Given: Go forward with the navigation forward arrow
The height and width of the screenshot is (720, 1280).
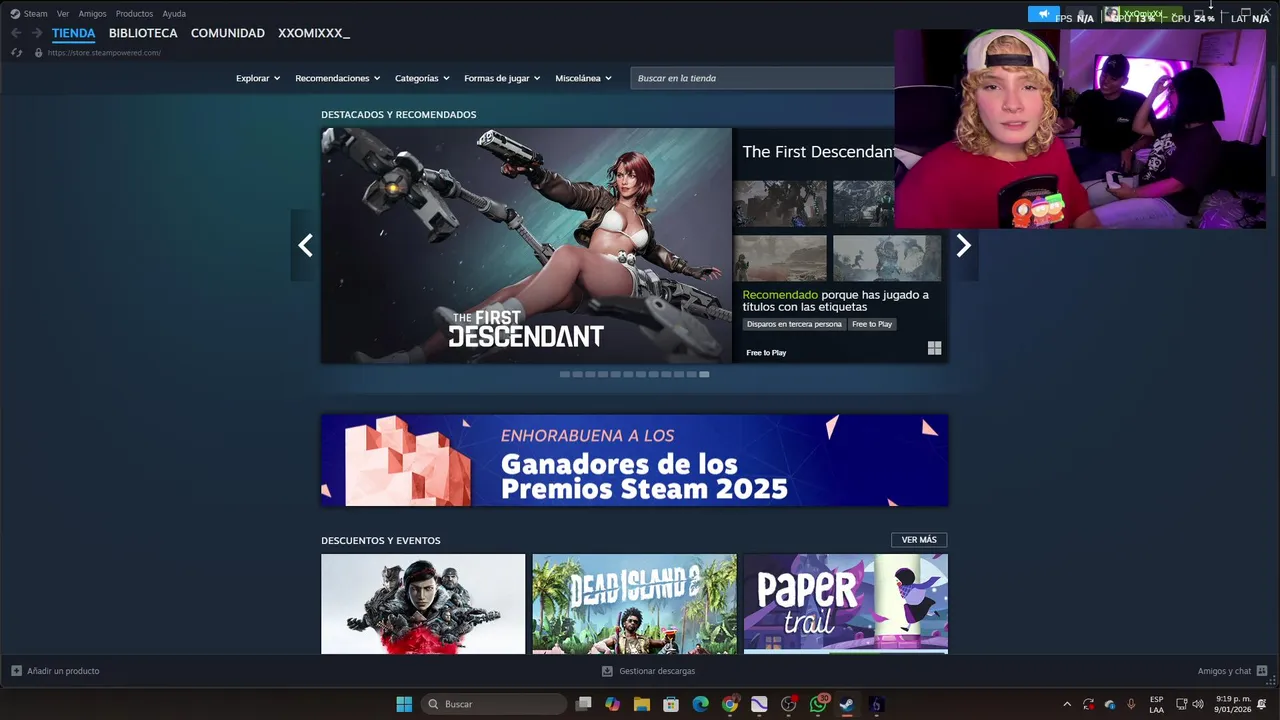Looking at the screenshot, I should point(37,33).
